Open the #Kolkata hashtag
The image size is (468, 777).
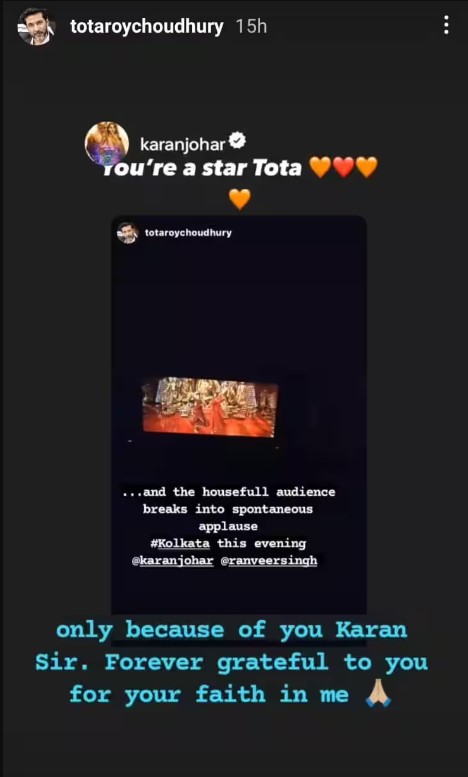tap(180, 544)
